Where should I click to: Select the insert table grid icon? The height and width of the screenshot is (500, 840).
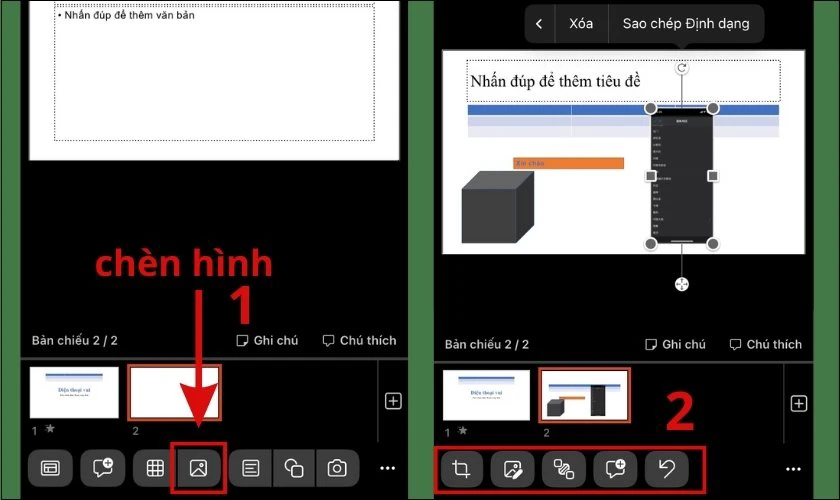(154, 468)
